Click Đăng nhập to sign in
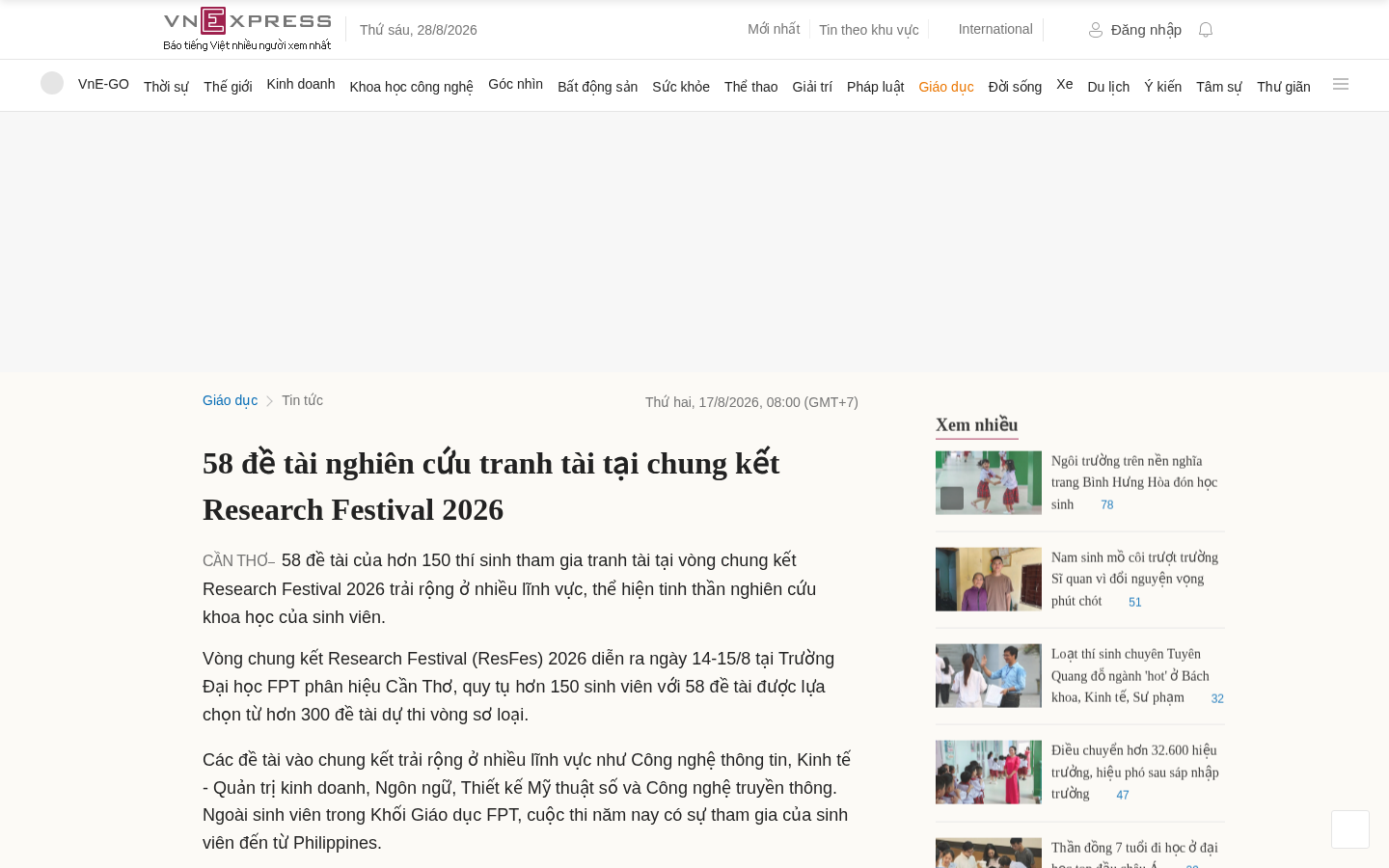 coord(1135,30)
